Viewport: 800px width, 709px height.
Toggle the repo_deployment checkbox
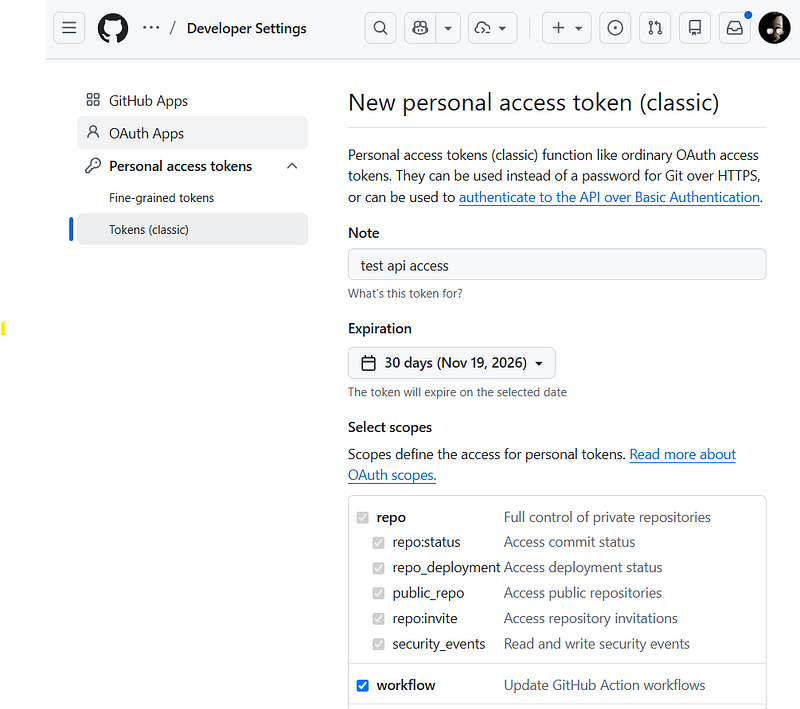[x=379, y=568]
